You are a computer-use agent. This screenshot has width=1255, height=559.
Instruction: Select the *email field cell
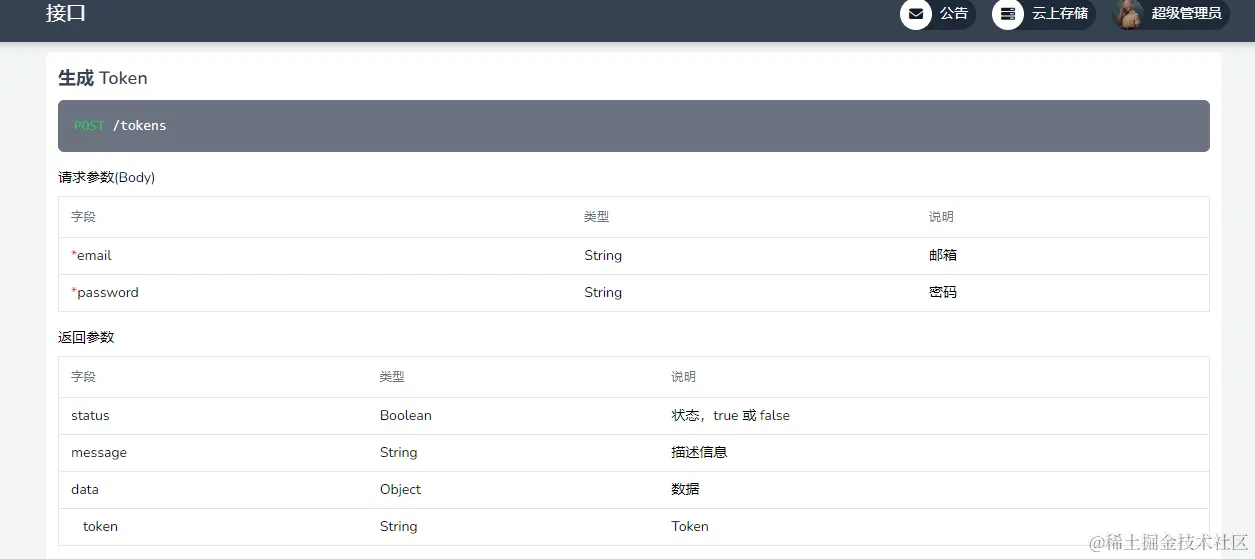91,256
